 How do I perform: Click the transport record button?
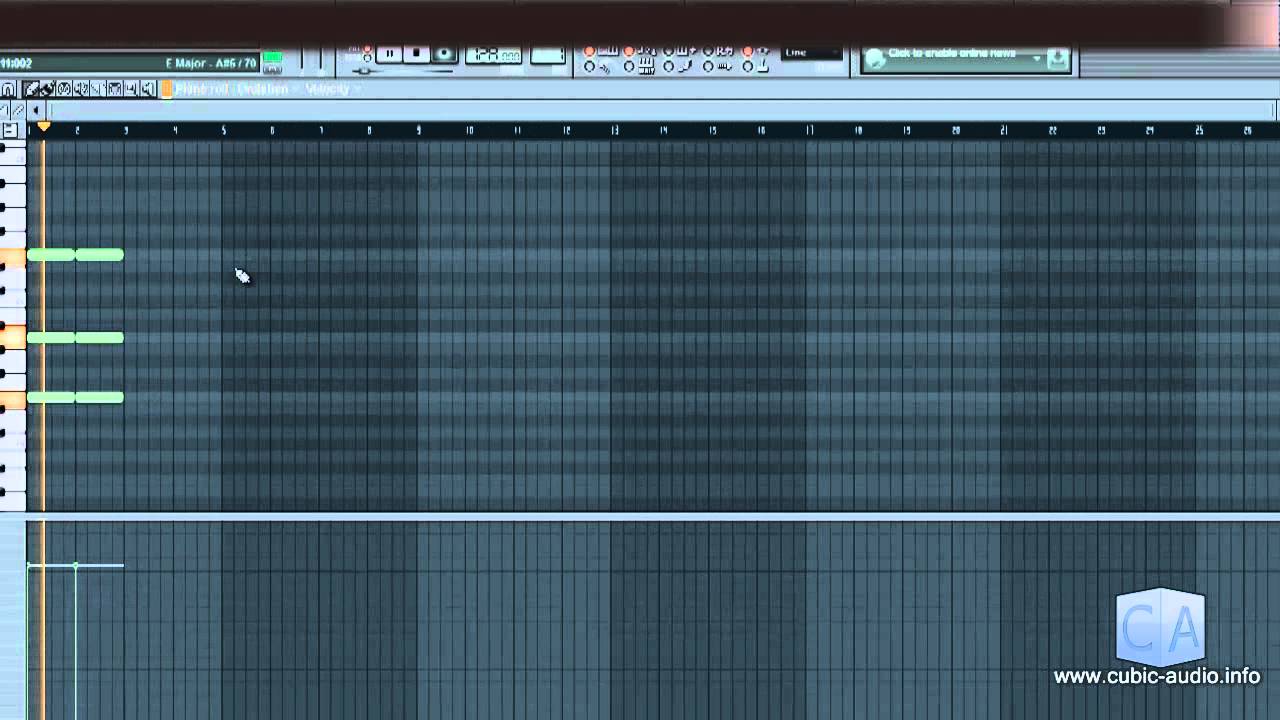[444, 54]
